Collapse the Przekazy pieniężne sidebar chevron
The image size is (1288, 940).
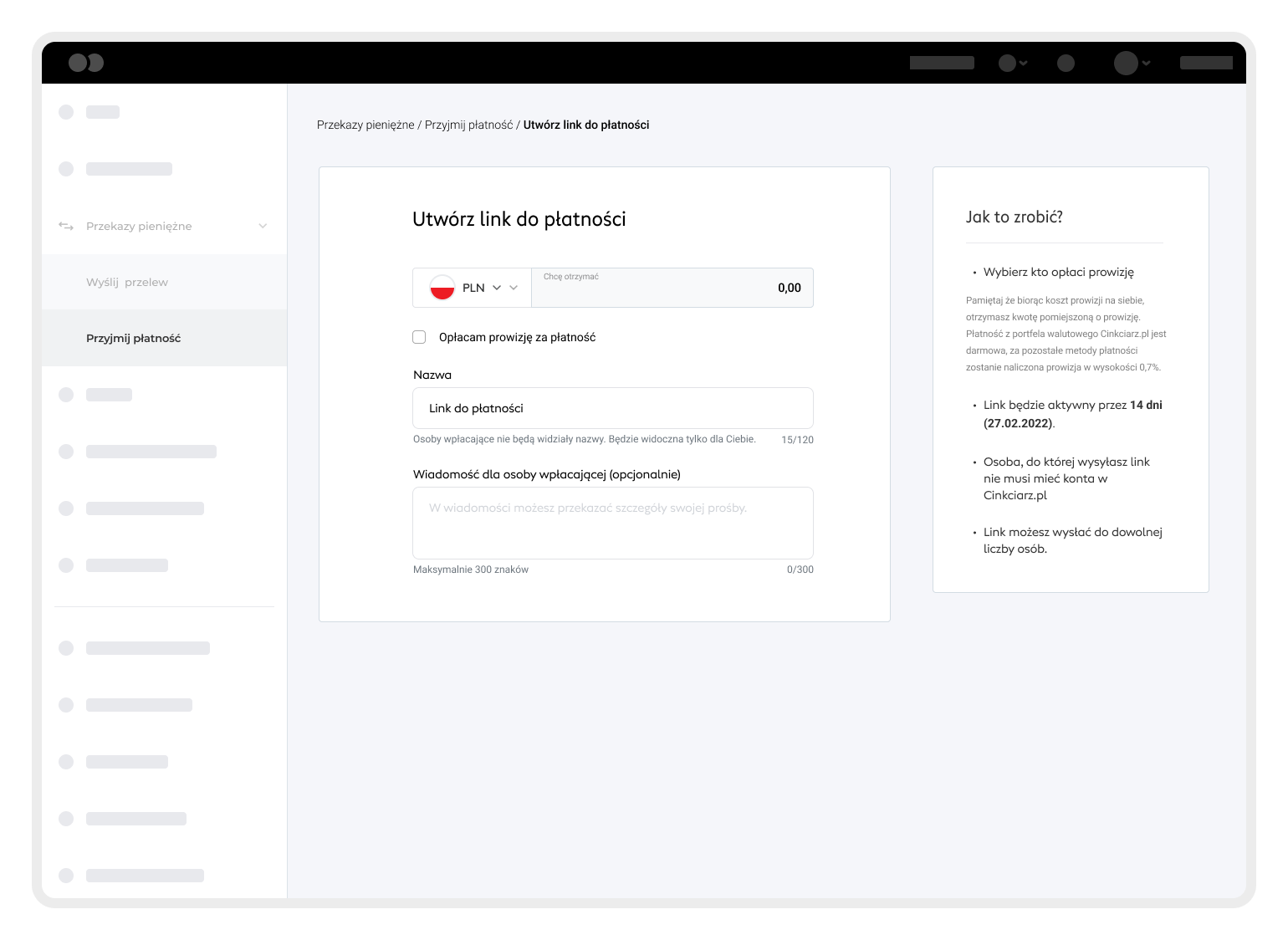(263, 226)
